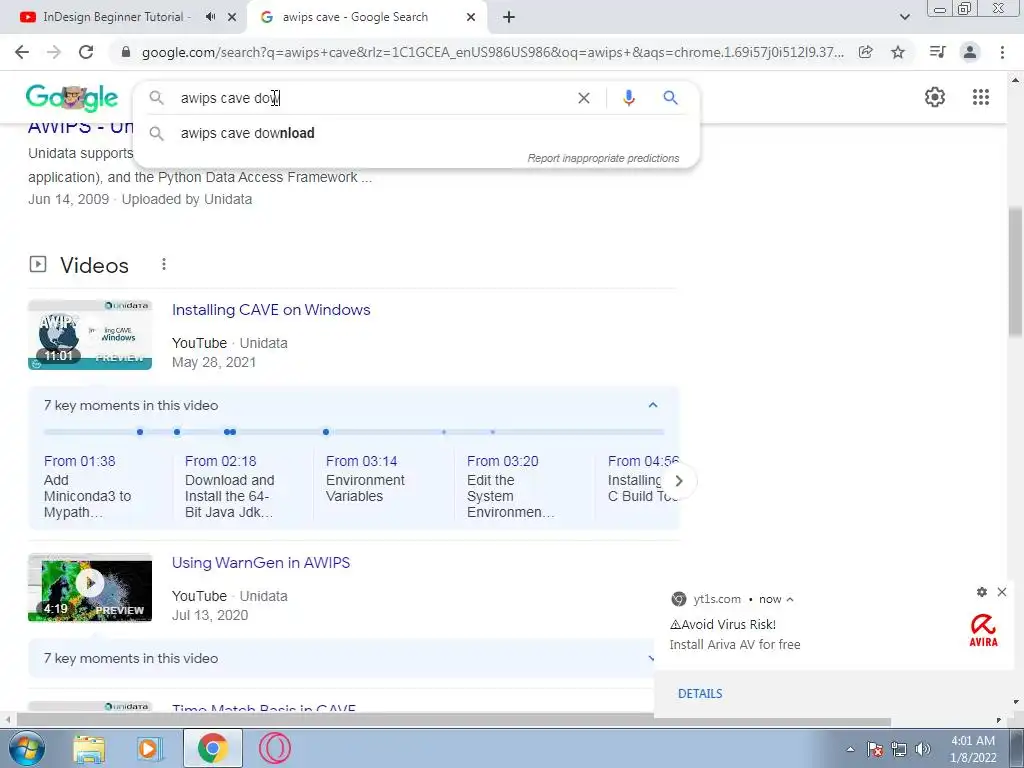Click the Google logo
Image resolution: width=1024 pixels, height=768 pixels.
pos(72,98)
